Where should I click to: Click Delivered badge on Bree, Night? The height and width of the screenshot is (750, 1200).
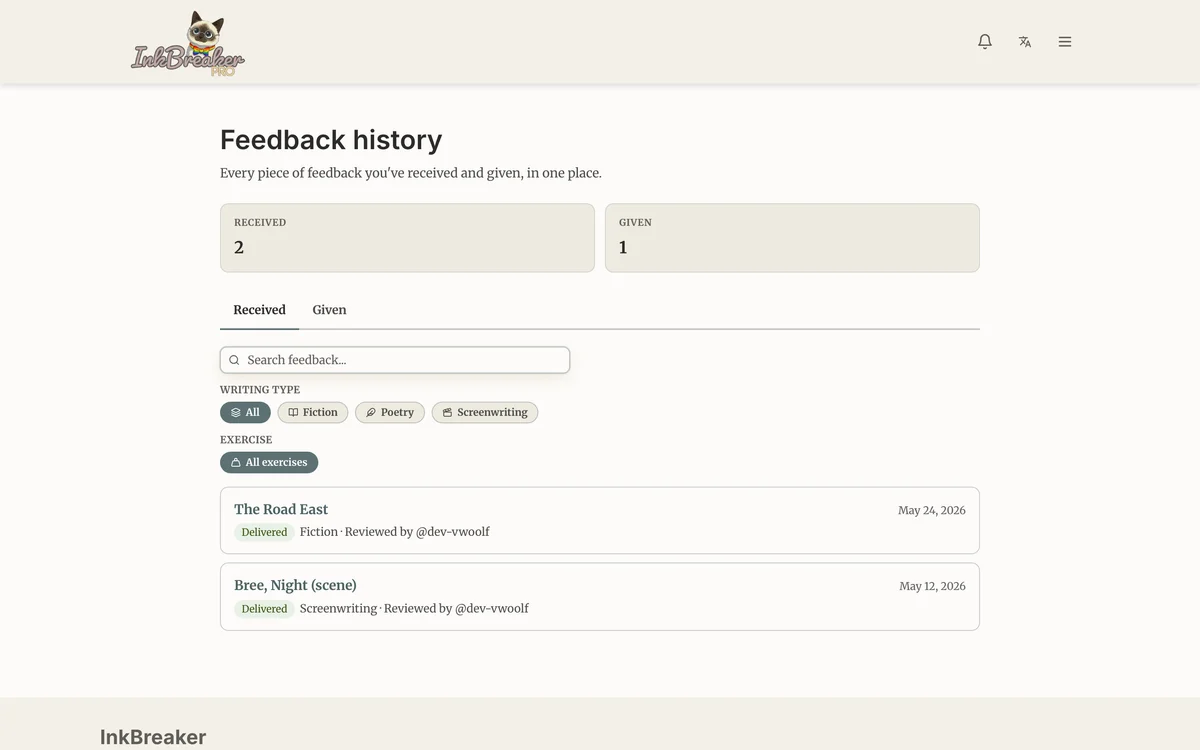tap(264, 609)
